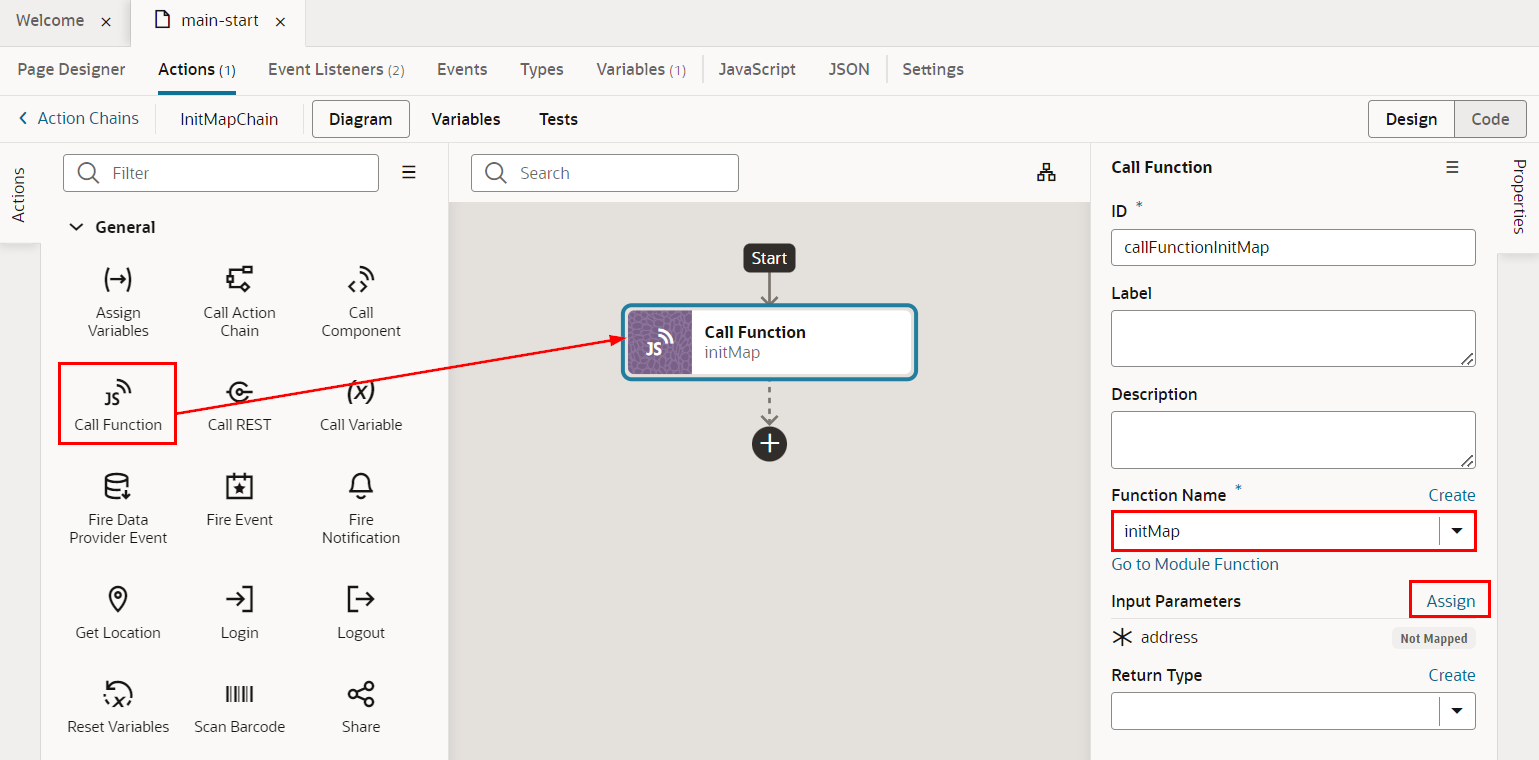1539x760 pixels.
Task: Click Assign link for Input Parameters
Action: [1450, 601]
